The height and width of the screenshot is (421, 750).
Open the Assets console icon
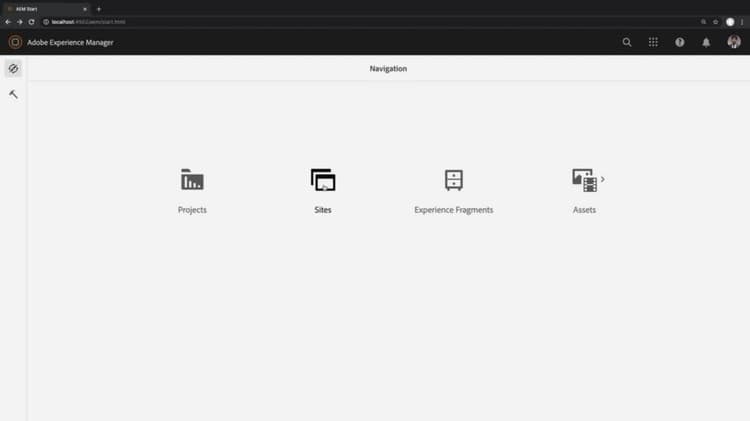point(585,180)
